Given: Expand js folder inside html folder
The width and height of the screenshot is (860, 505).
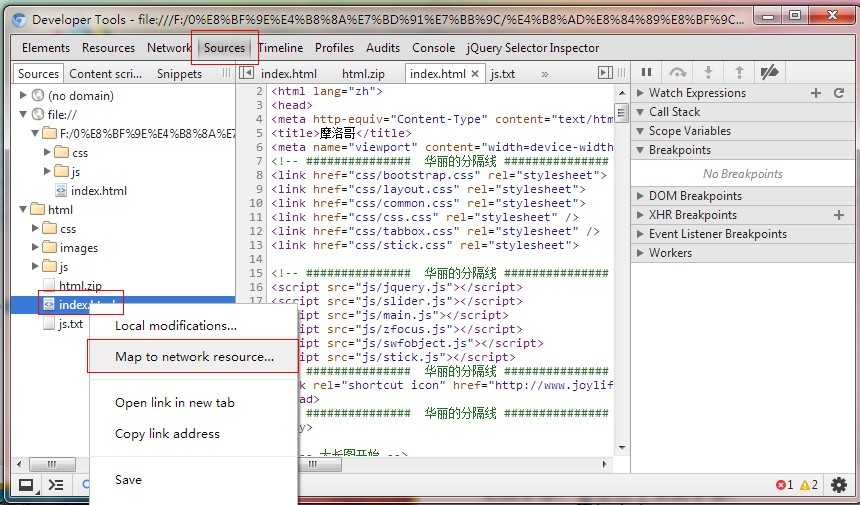Looking at the screenshot, I should tap(35, 266).
